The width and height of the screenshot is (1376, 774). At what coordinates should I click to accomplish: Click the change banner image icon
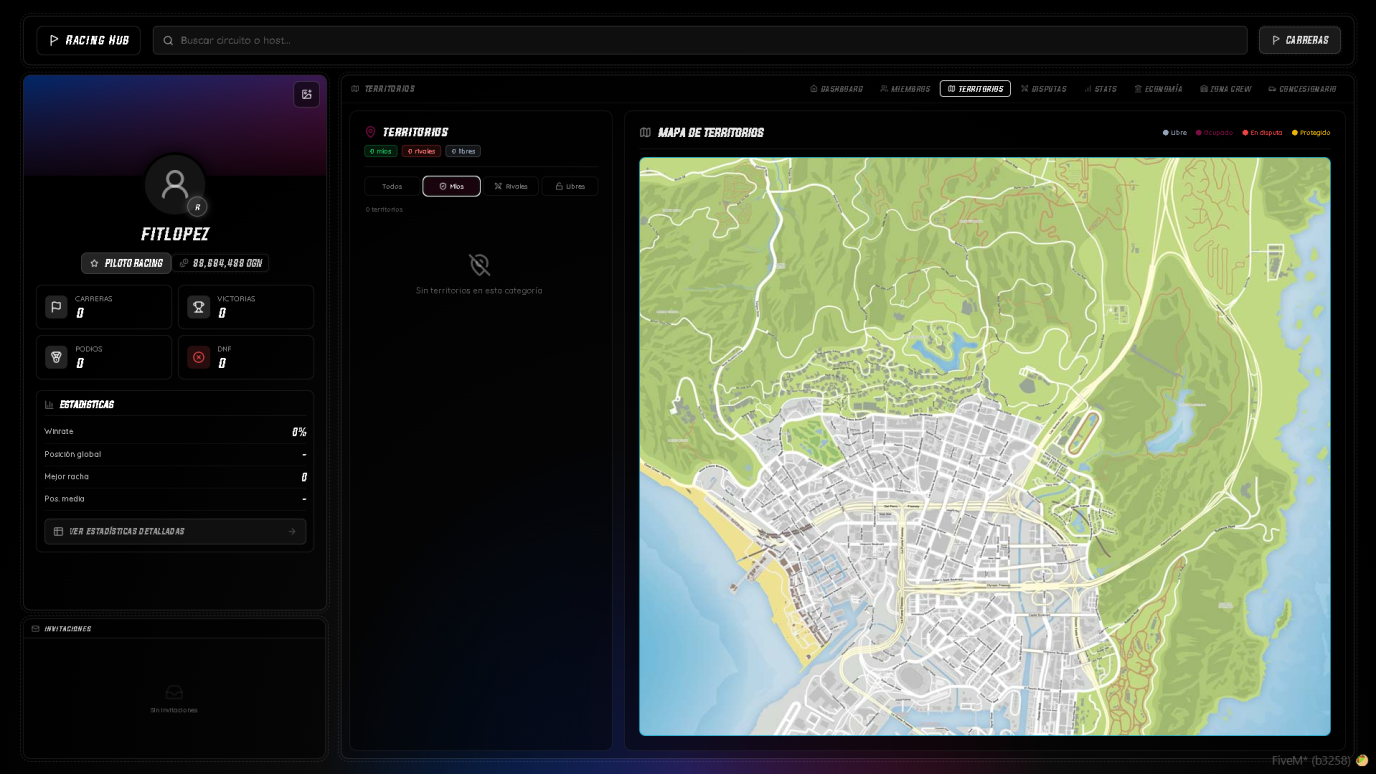(x=307, y=94)
